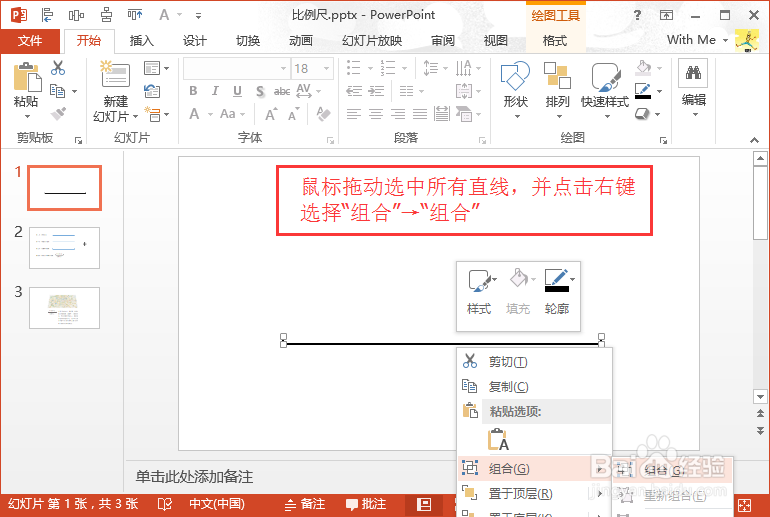The height and width of the screenshot is (517, 770).
Task: Open the font color dropdown arrow
Action: [x=210, y=114]
